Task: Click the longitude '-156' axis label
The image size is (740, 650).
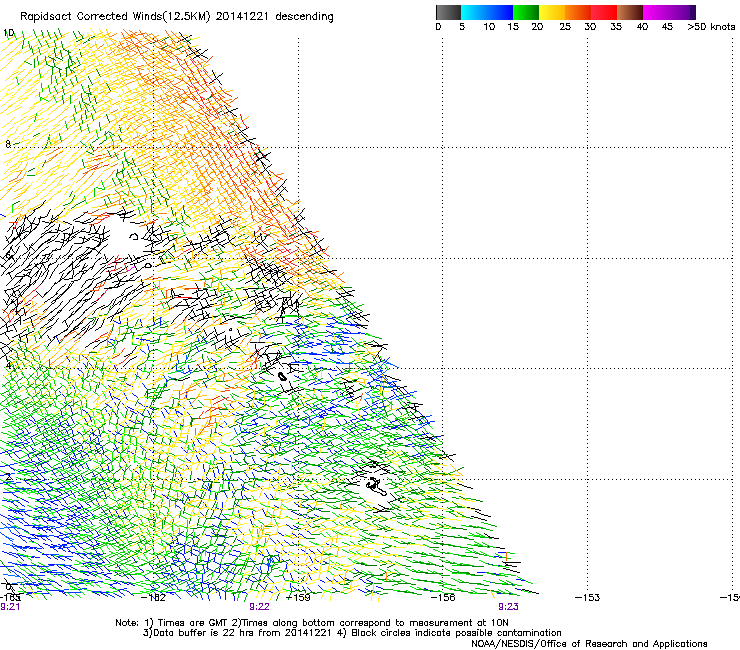Action: point(443,598)
